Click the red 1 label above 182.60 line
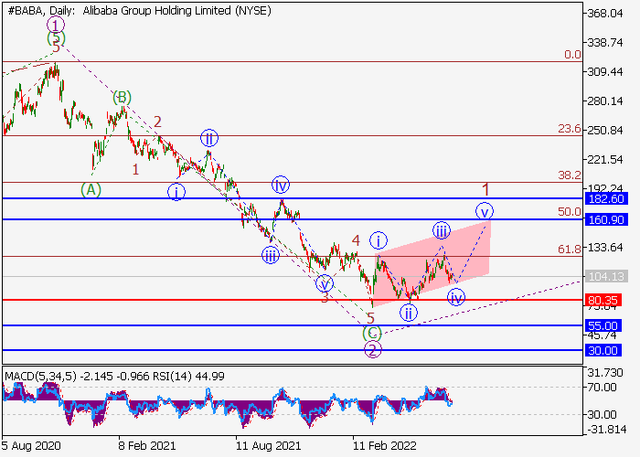640x457 pixels. 485,190
